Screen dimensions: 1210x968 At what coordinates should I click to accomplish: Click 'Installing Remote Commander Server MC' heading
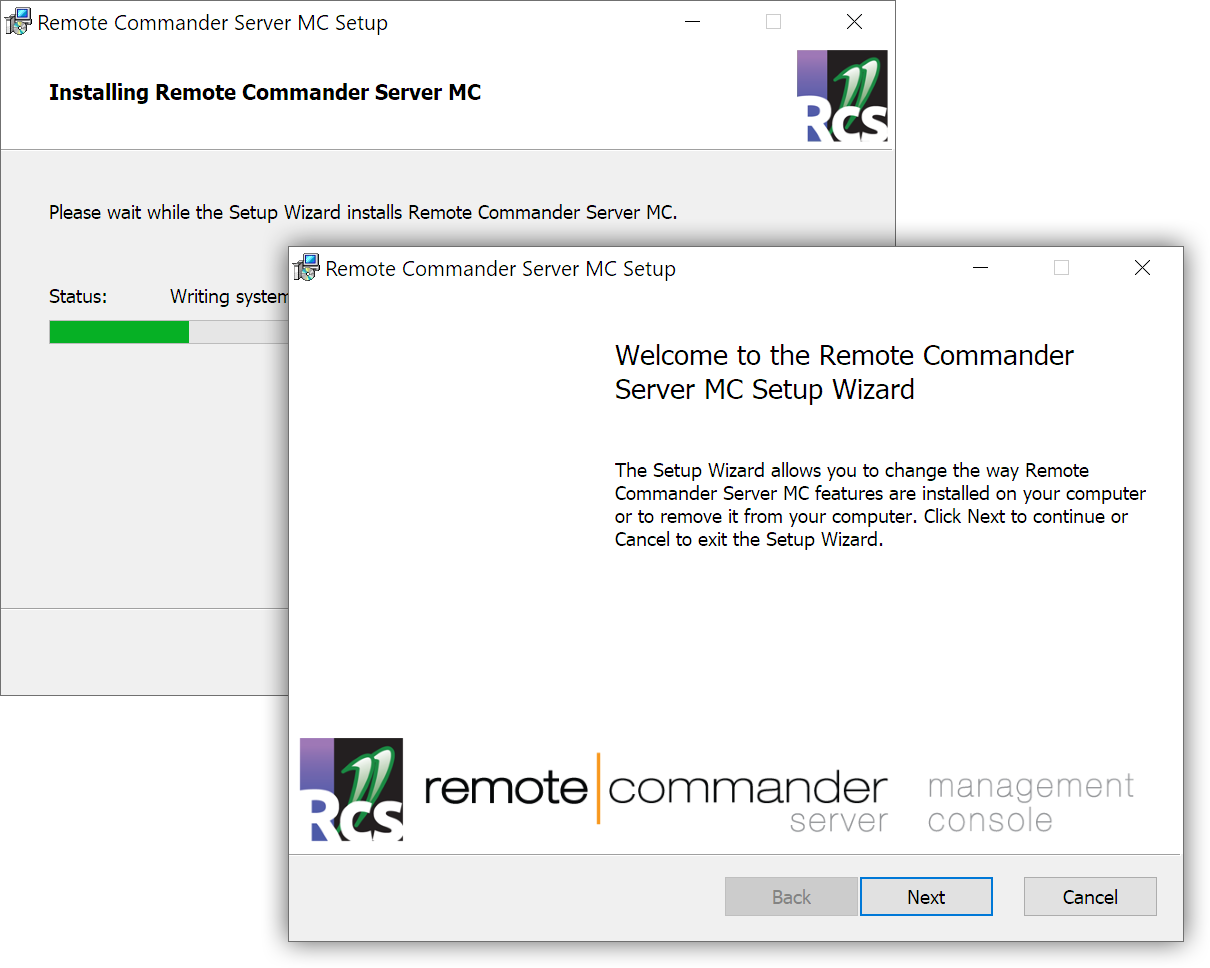(265, 93)
